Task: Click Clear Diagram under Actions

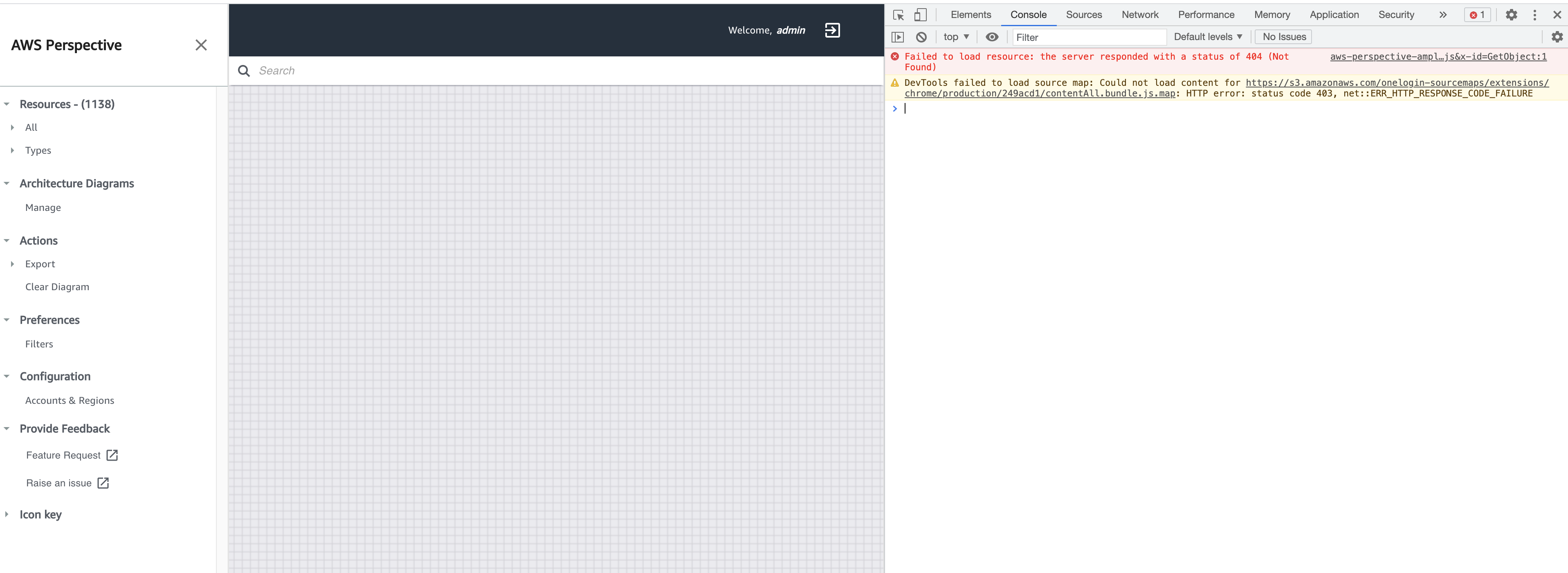Action: 56,286
